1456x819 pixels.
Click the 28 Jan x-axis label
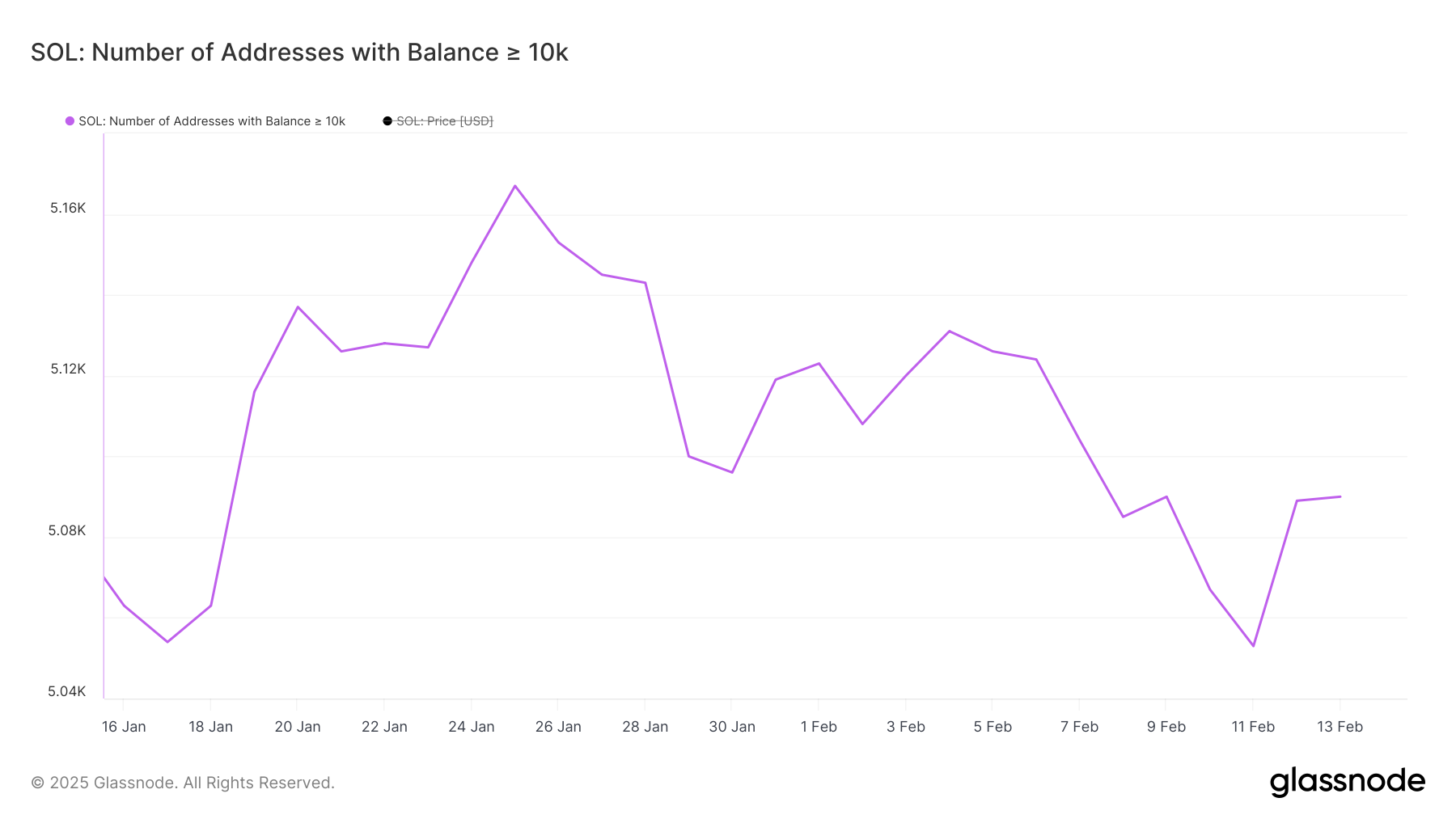[645, 727]
